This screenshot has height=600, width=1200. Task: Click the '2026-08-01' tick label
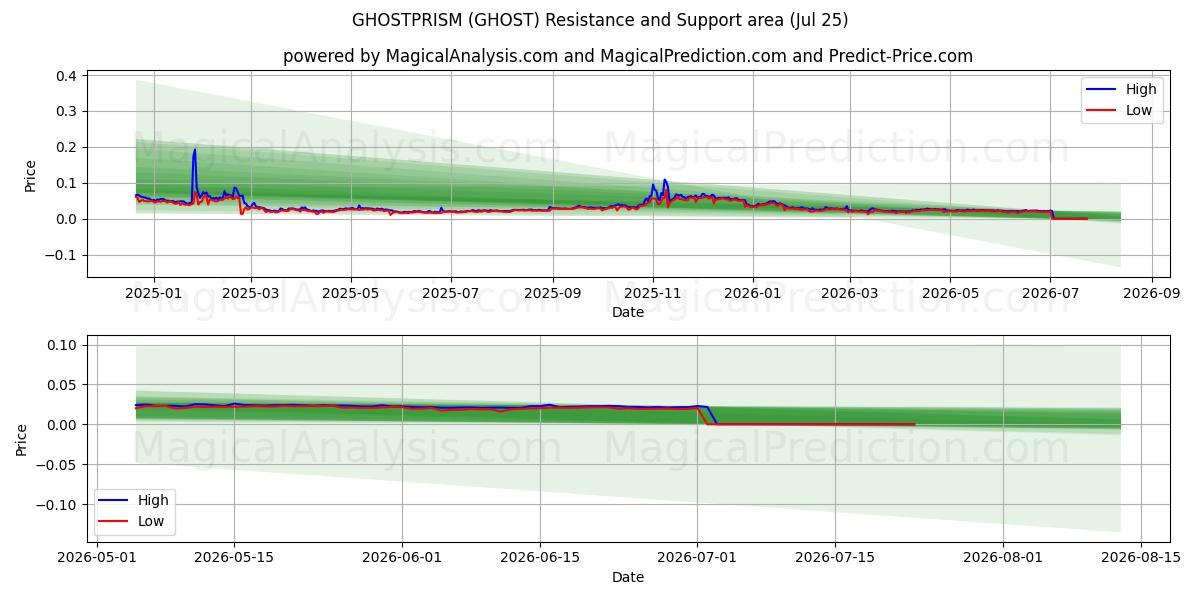1003,558
